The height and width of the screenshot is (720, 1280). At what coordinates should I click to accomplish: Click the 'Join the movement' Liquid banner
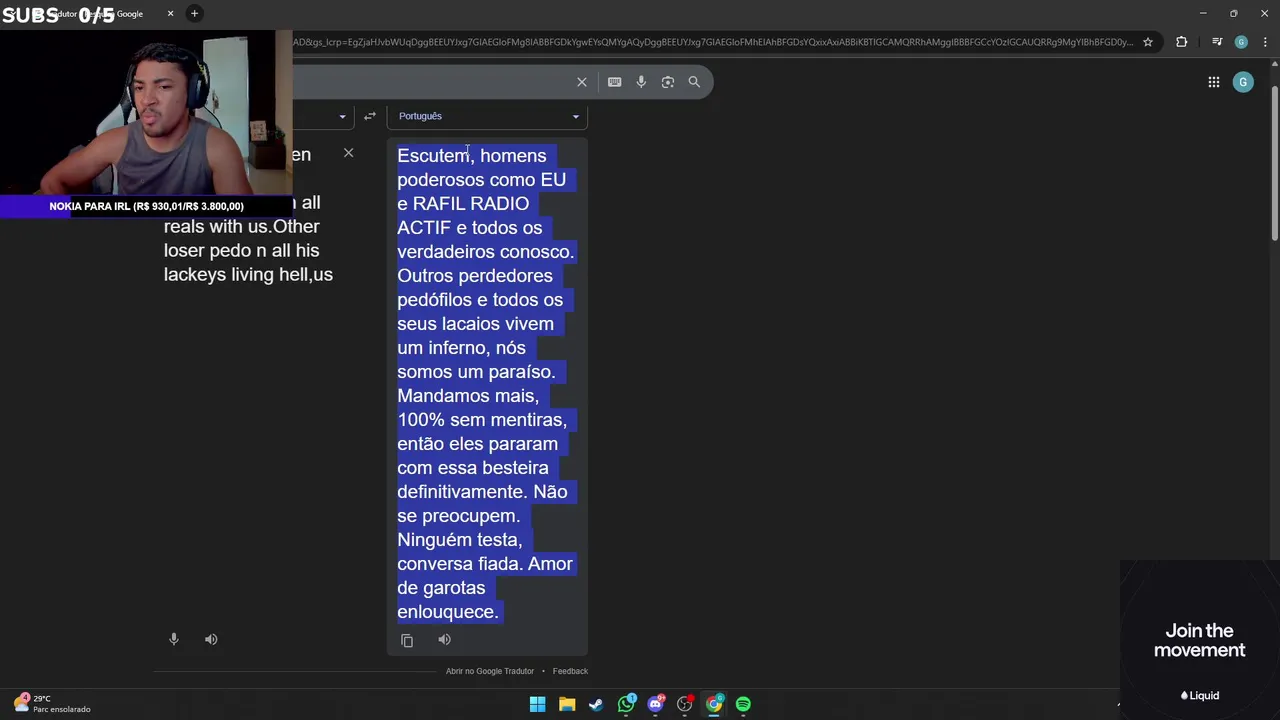tap(1199, 640)
